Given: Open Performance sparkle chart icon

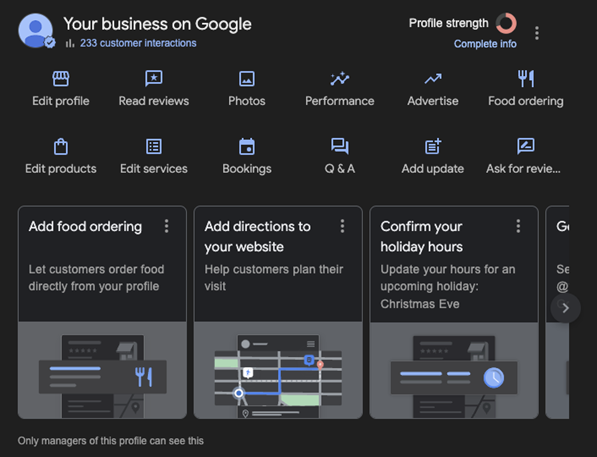Looking at the screenshot, I should pyautogui.click(x=340, y=79).
